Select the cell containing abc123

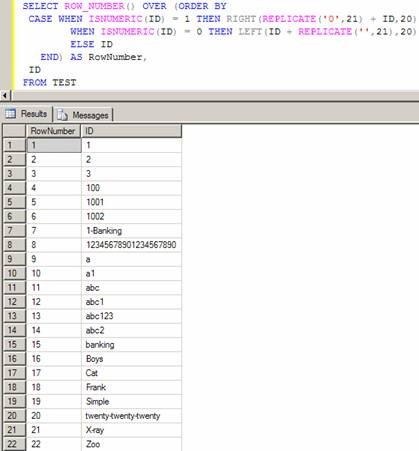tap(131, 316)
